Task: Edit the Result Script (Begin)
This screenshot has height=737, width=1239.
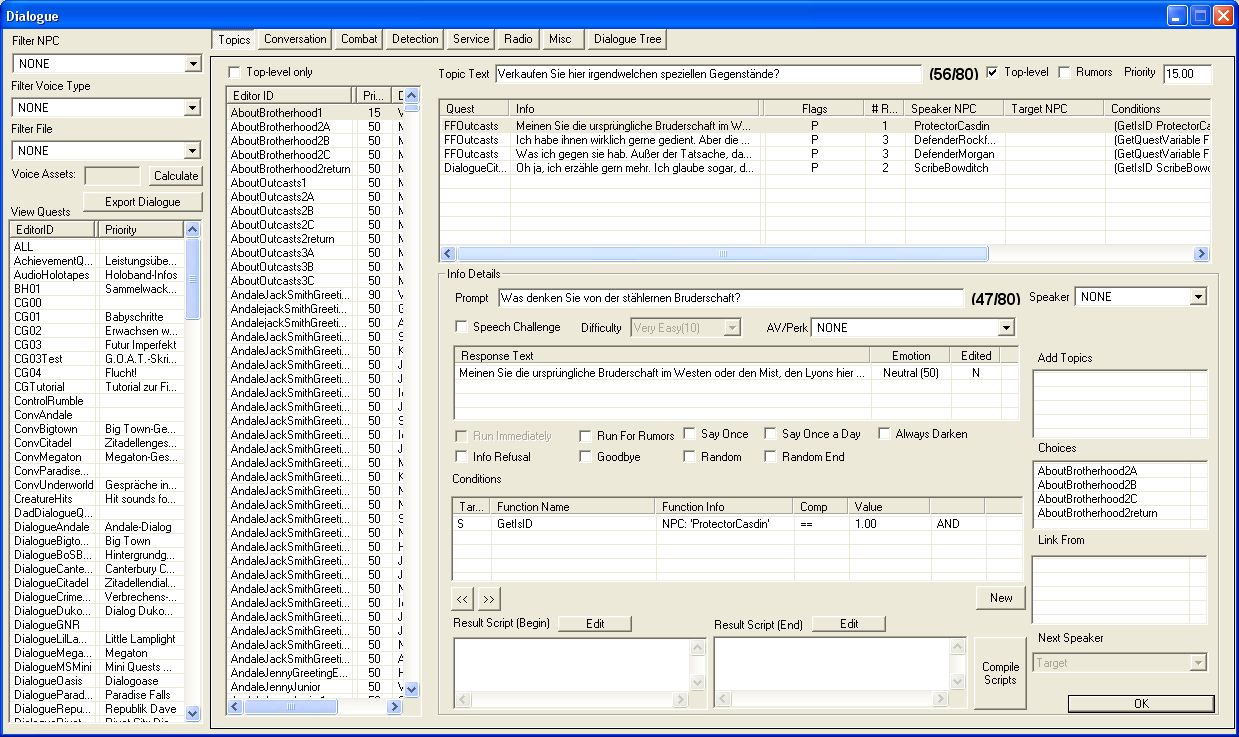Action: 595,624
